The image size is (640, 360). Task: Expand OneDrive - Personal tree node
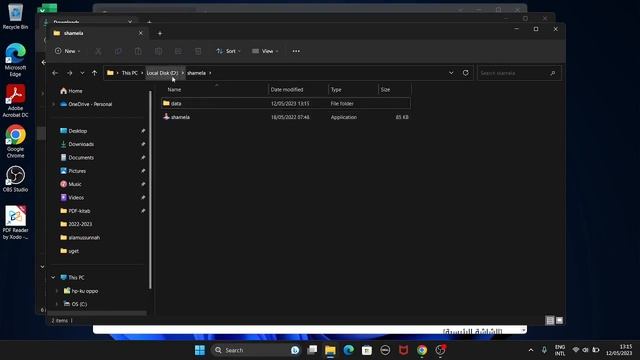(53, 104)
